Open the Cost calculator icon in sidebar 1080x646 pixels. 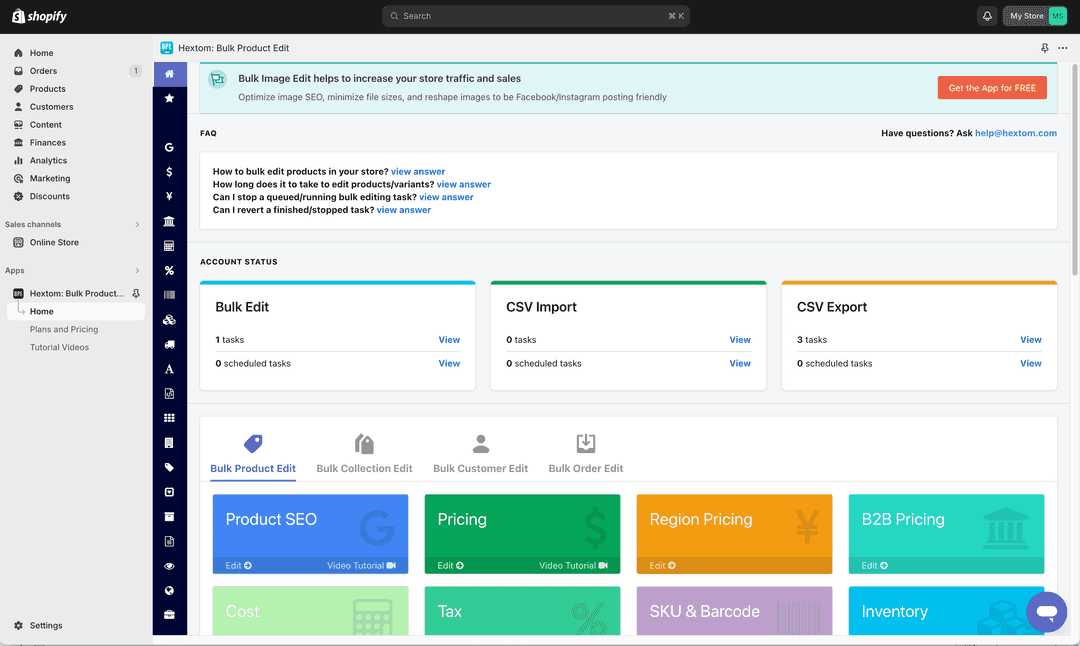pos(169,245)
